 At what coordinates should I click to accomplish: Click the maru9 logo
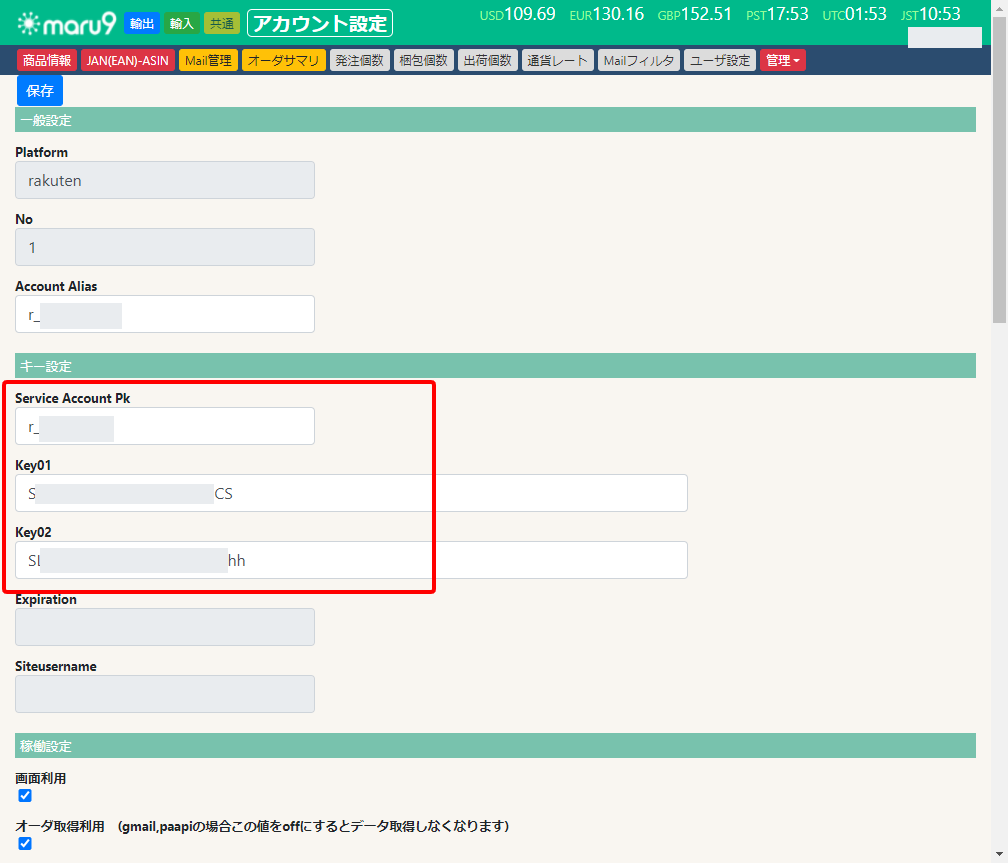point(67,24)
